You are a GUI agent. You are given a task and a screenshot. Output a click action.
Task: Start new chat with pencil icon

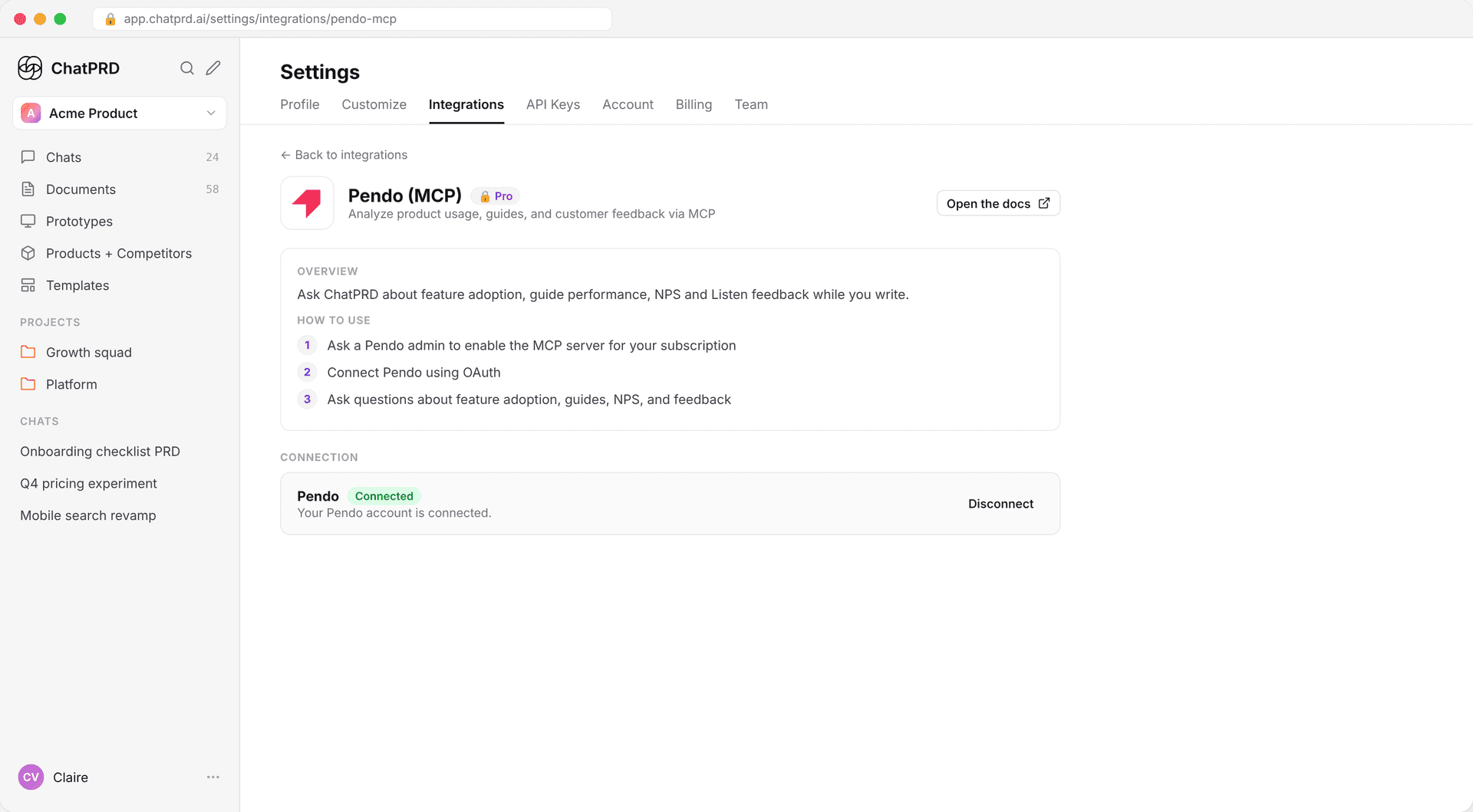[x=213, y=68]
